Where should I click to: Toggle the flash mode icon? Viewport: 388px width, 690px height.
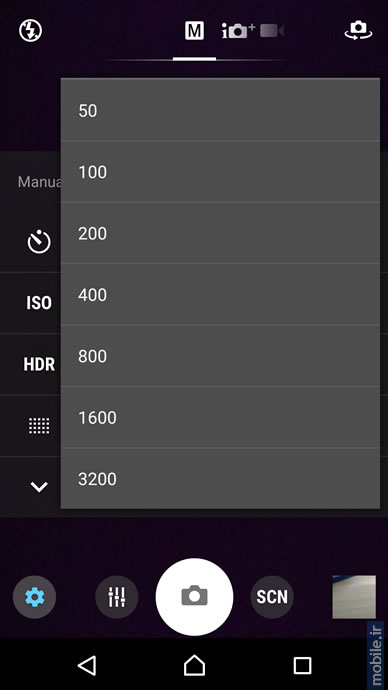point(30,31)
